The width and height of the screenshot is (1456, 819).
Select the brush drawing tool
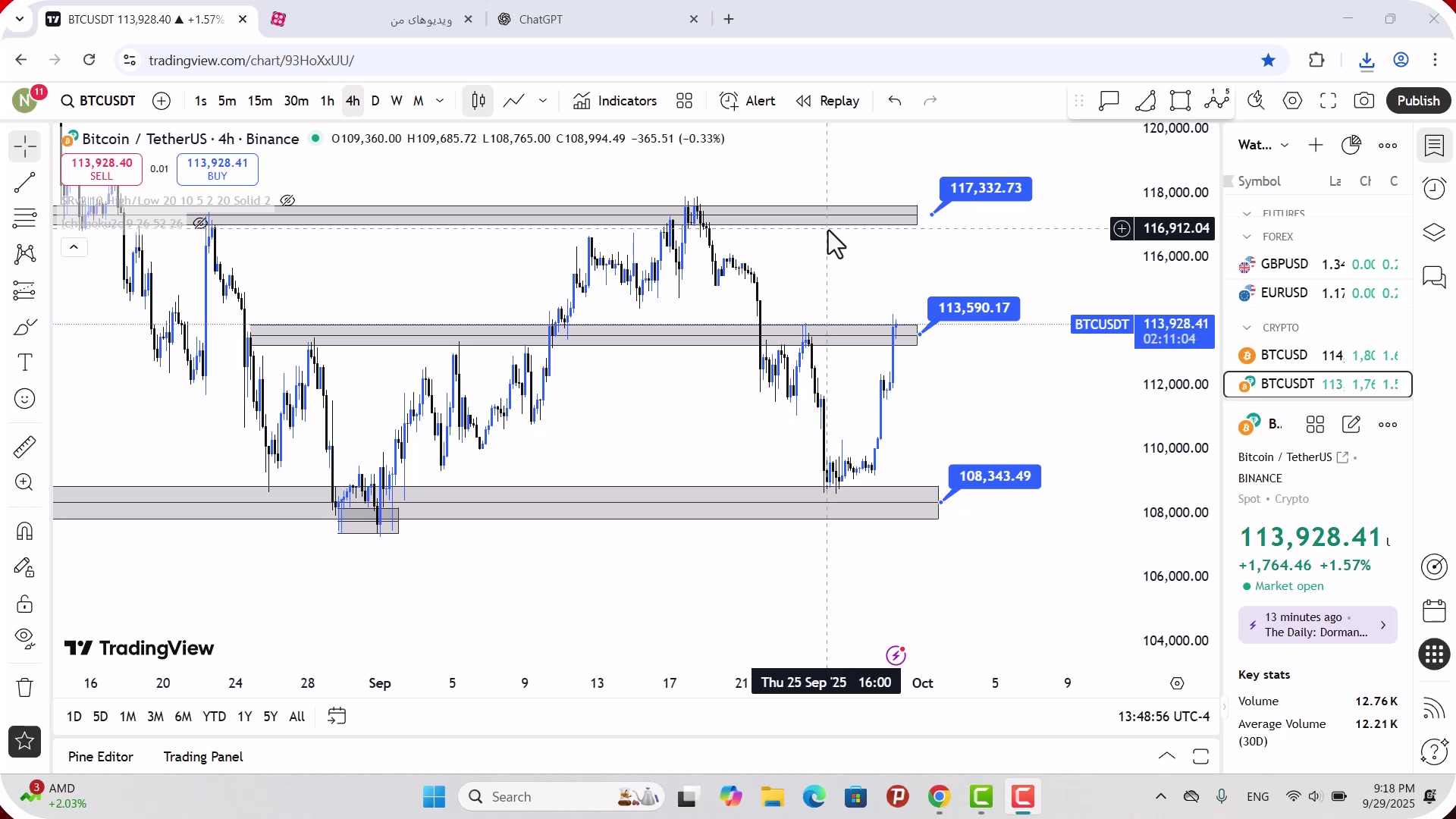pos(25,327)
